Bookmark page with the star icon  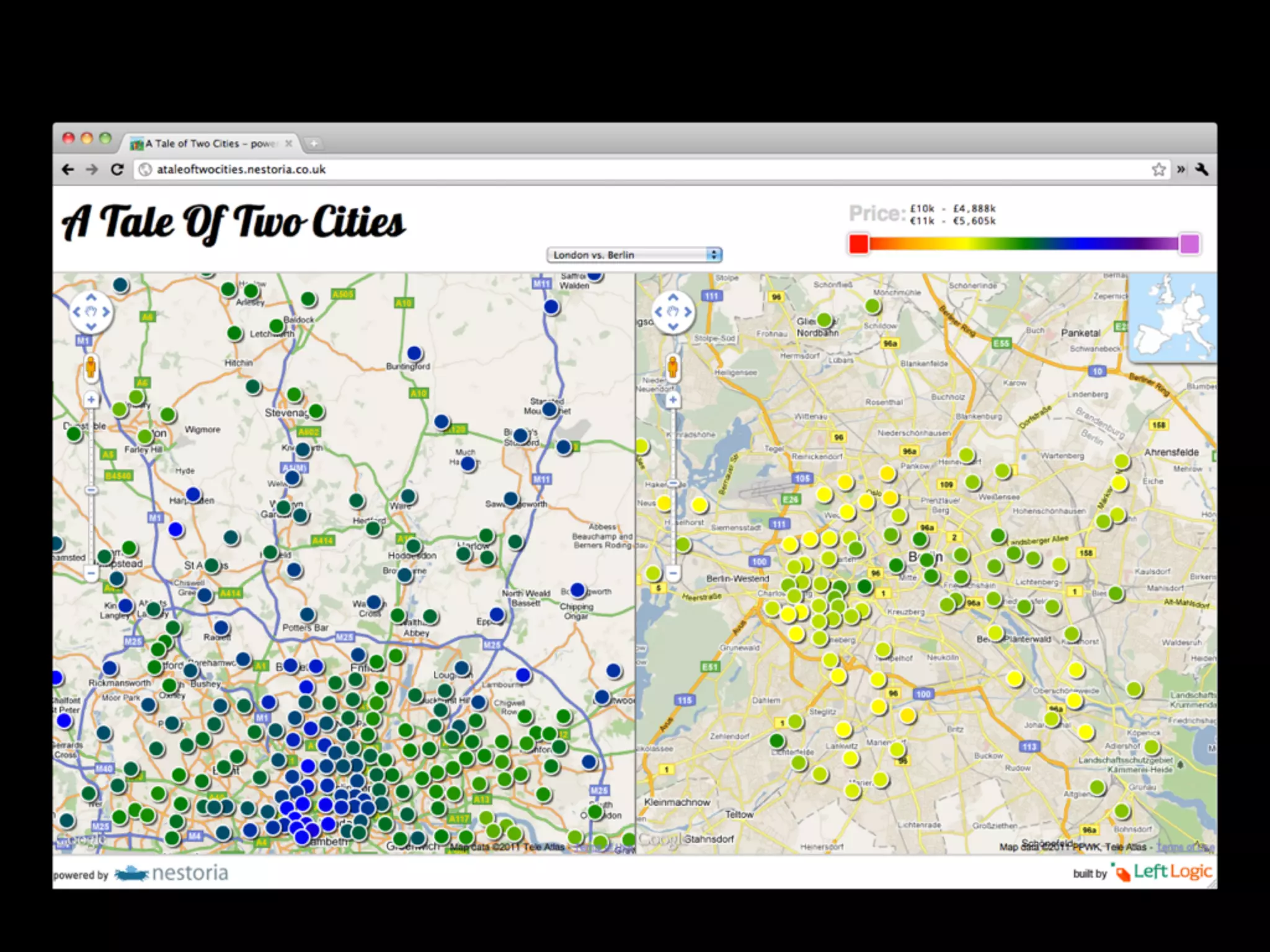tap(1158, 169)
